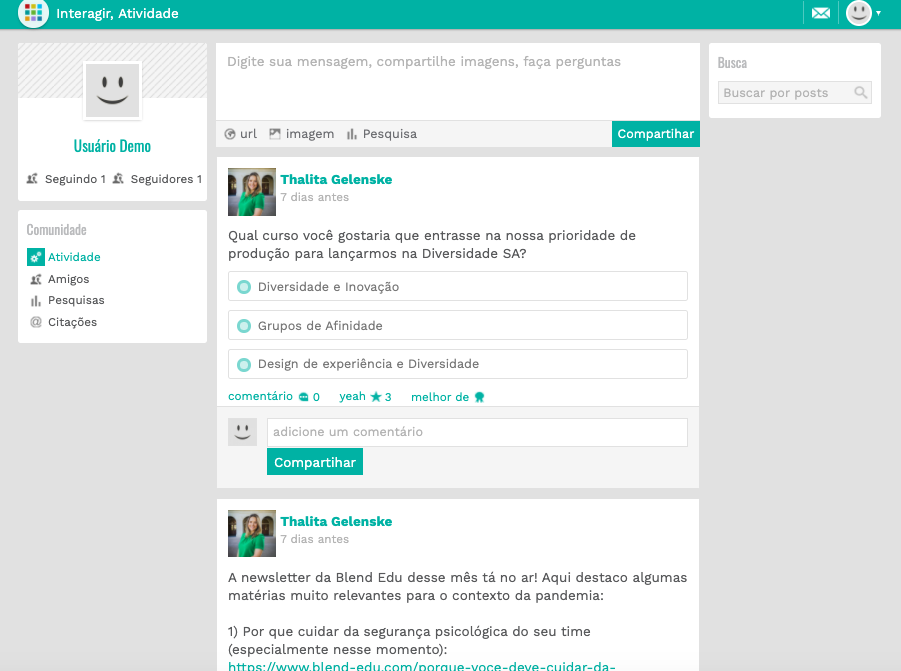The width and height of the screenshot is (901, 671).
Task: Open the messages envelope icon
Action: tap(821, 13)
